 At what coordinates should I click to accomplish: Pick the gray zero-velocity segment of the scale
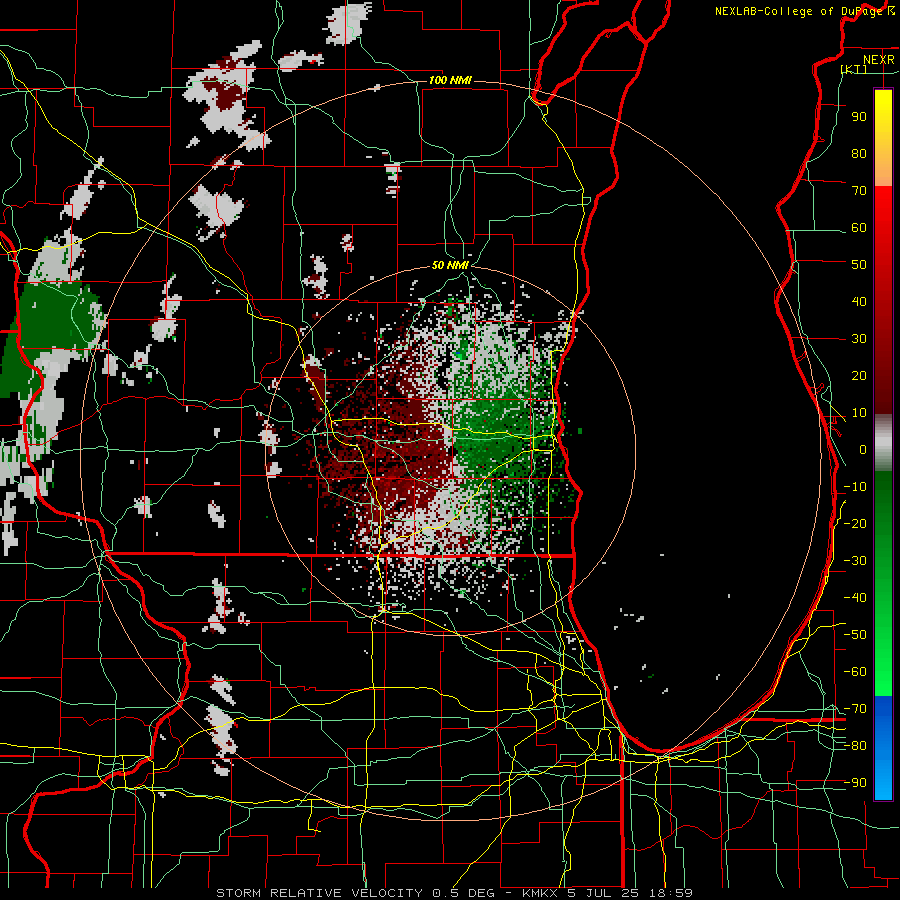[883, 443]
